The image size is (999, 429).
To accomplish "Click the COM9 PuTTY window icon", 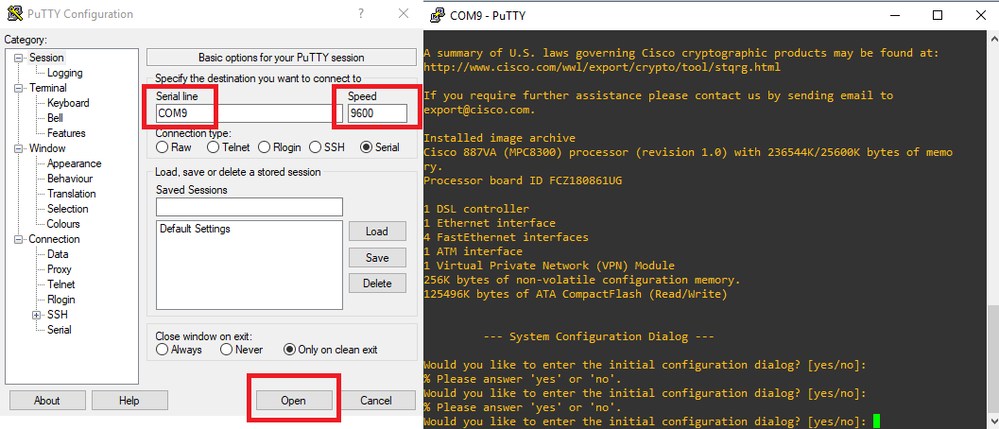I will click(436, 15).
